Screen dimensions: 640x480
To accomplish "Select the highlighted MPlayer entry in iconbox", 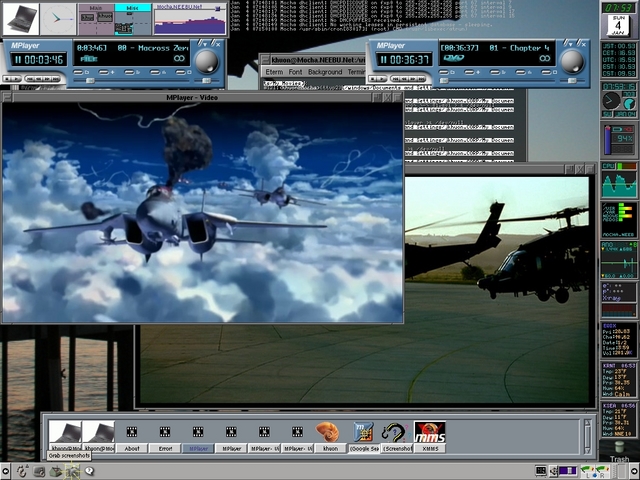I will (x=198, y=438).
